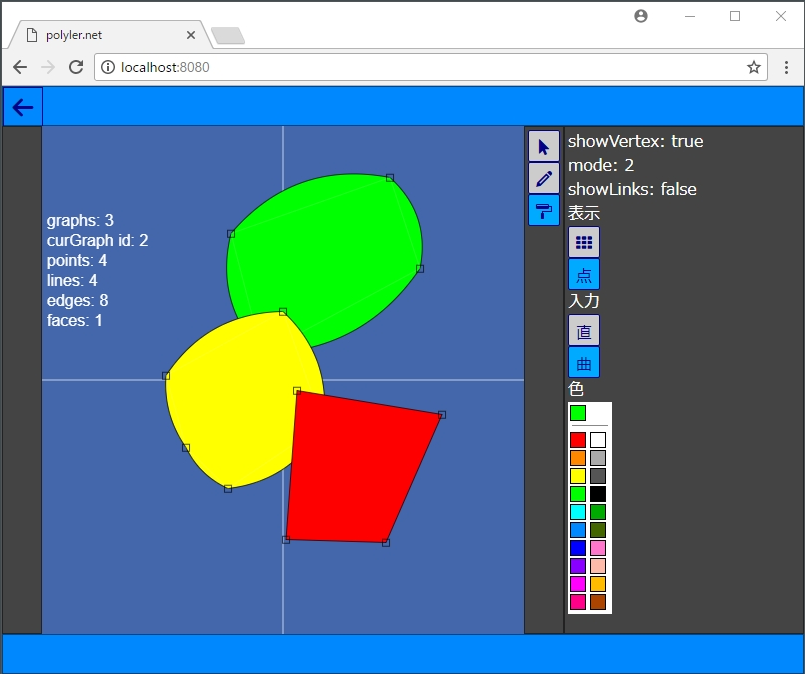Pick the brown color swatch
The height and width of the screenshot is (674, 805).
coord(598,602)
